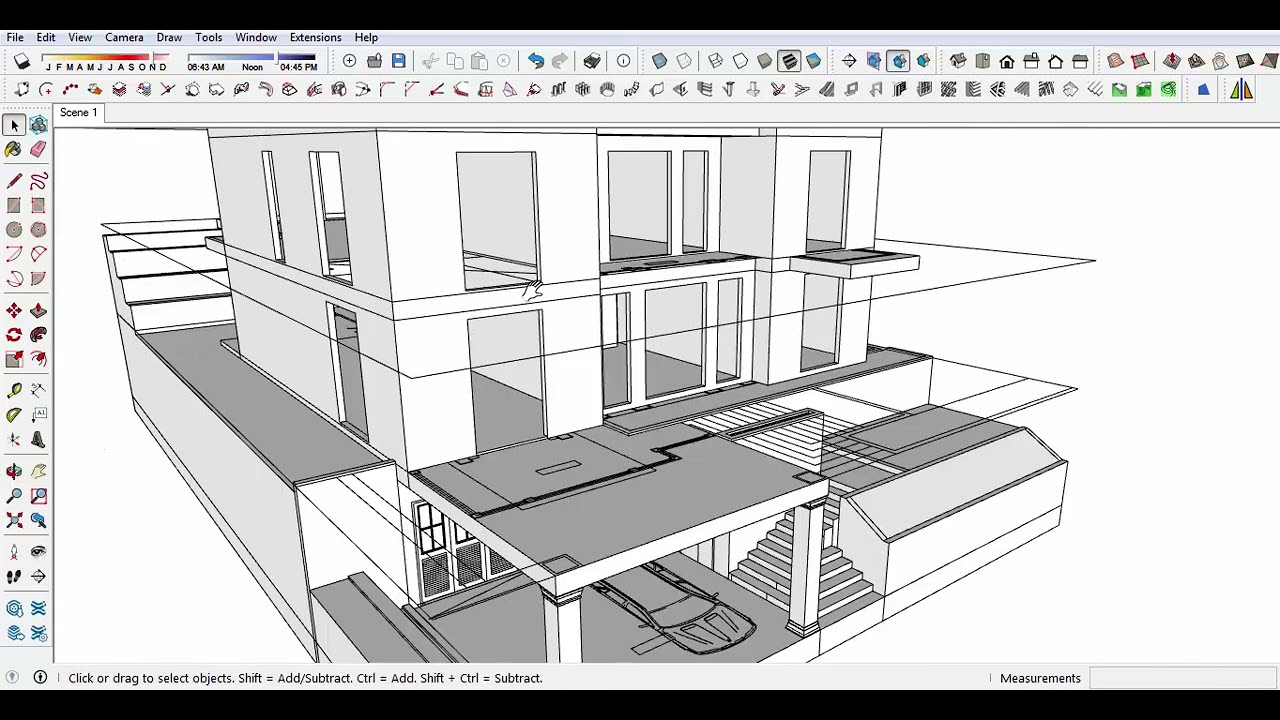Click the Zoom Extents tool

point(14,520)
